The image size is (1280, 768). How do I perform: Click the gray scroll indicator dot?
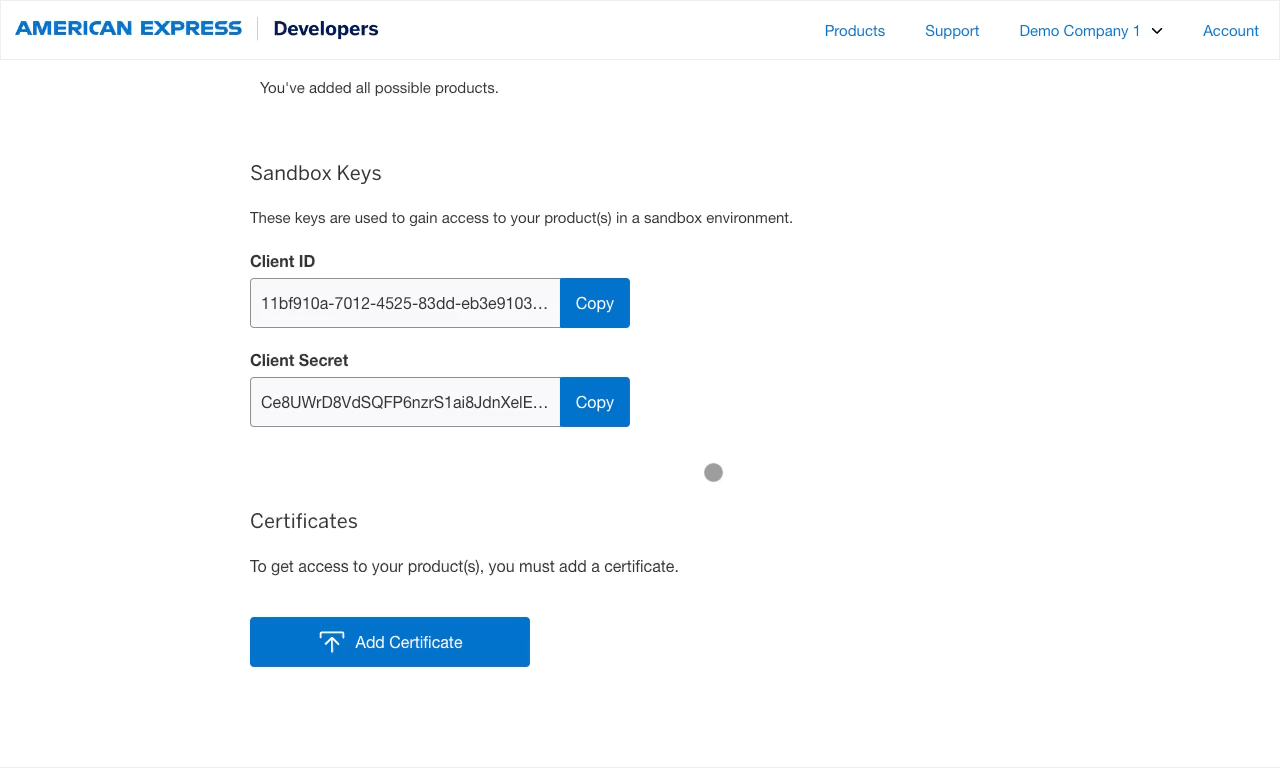[713, 471]
